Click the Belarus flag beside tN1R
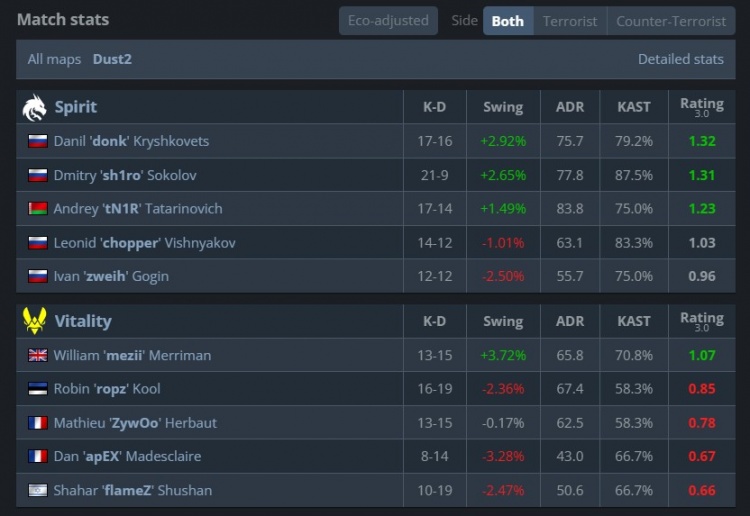The width and height of the screenshot is (750, 516). 38,209
